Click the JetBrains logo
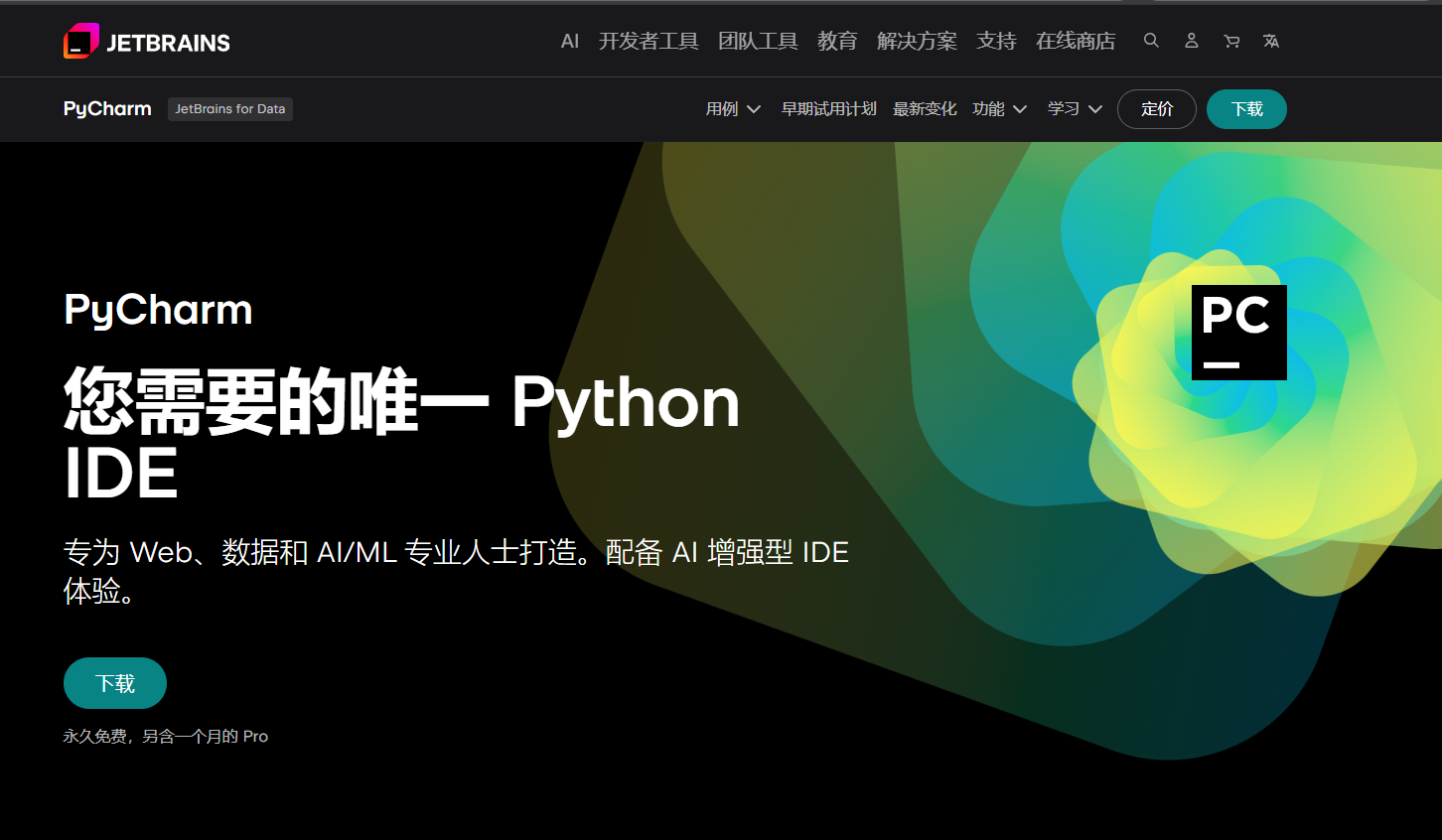The image size is (1442, 840). (147, 41)
